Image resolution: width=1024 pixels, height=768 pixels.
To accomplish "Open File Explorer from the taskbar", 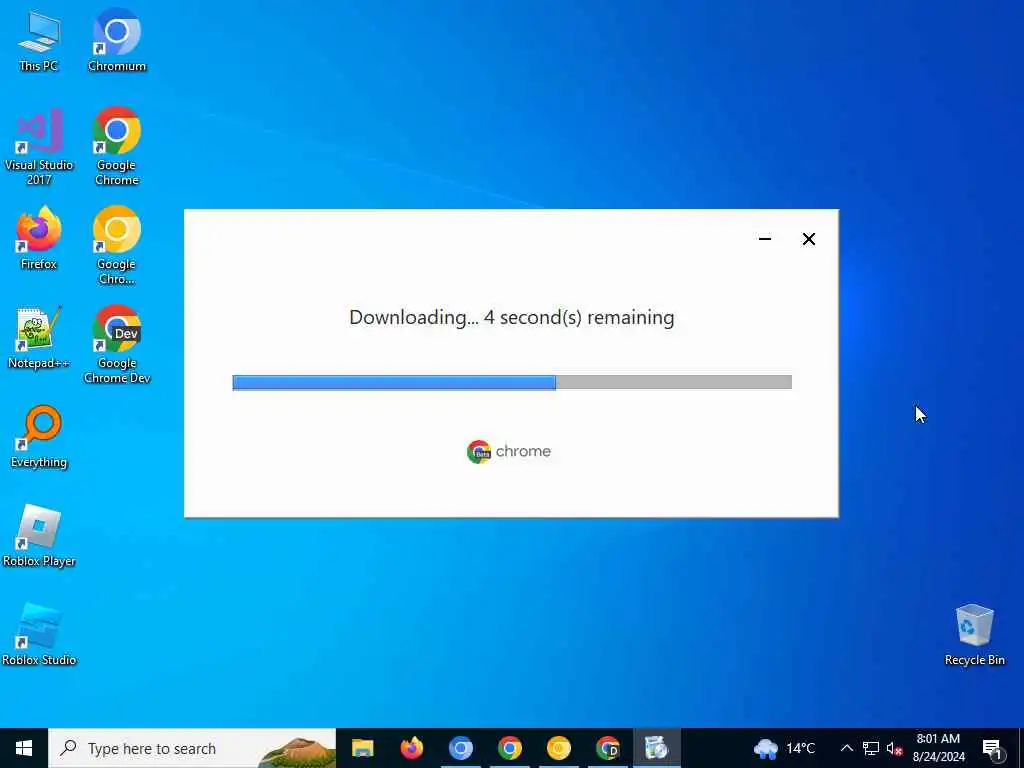I will coord(362,748).
